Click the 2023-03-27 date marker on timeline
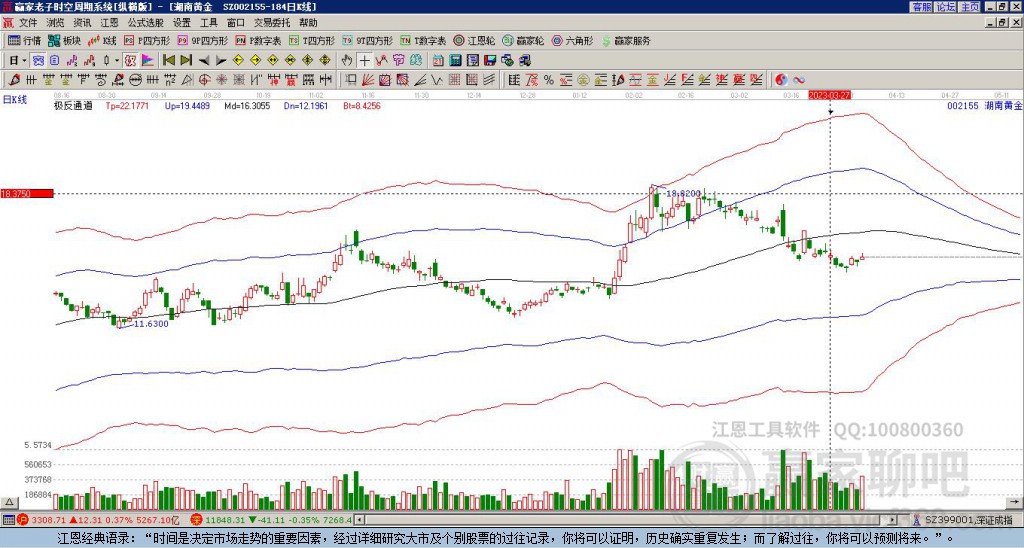This screenshot has height=548, width=1024. tap(829, 94)
